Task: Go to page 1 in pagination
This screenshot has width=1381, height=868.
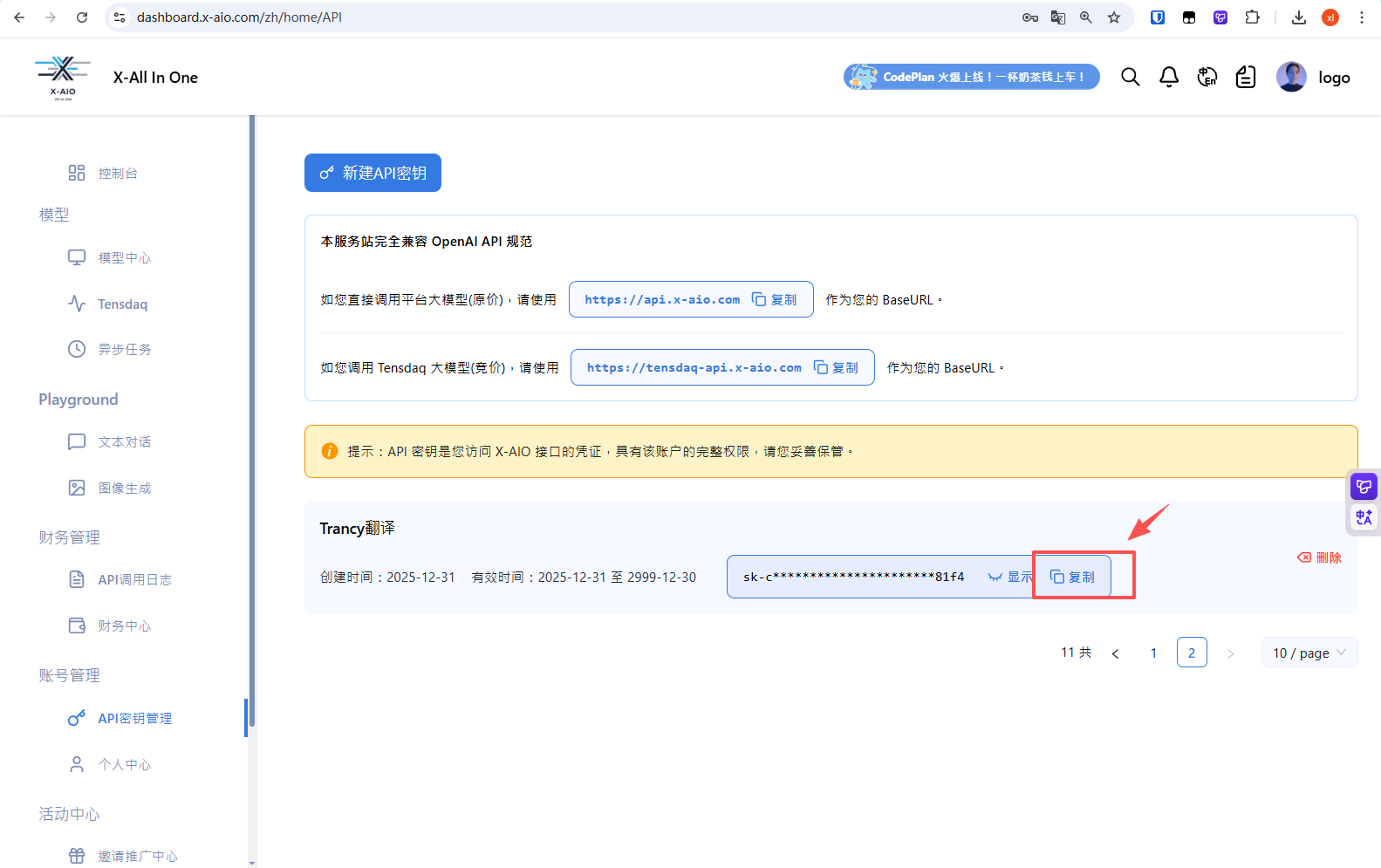Action: pyautogui.click(x=1153, y=653)
